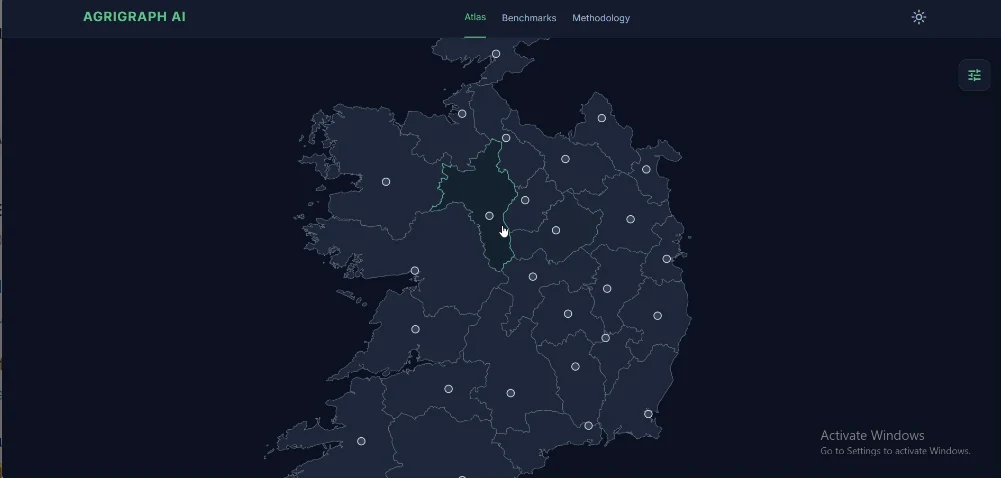The height and width of the screenshot is (478, 1001).
Task: Toggle the light/dark theme sun icon
Action: pos(919,17)
